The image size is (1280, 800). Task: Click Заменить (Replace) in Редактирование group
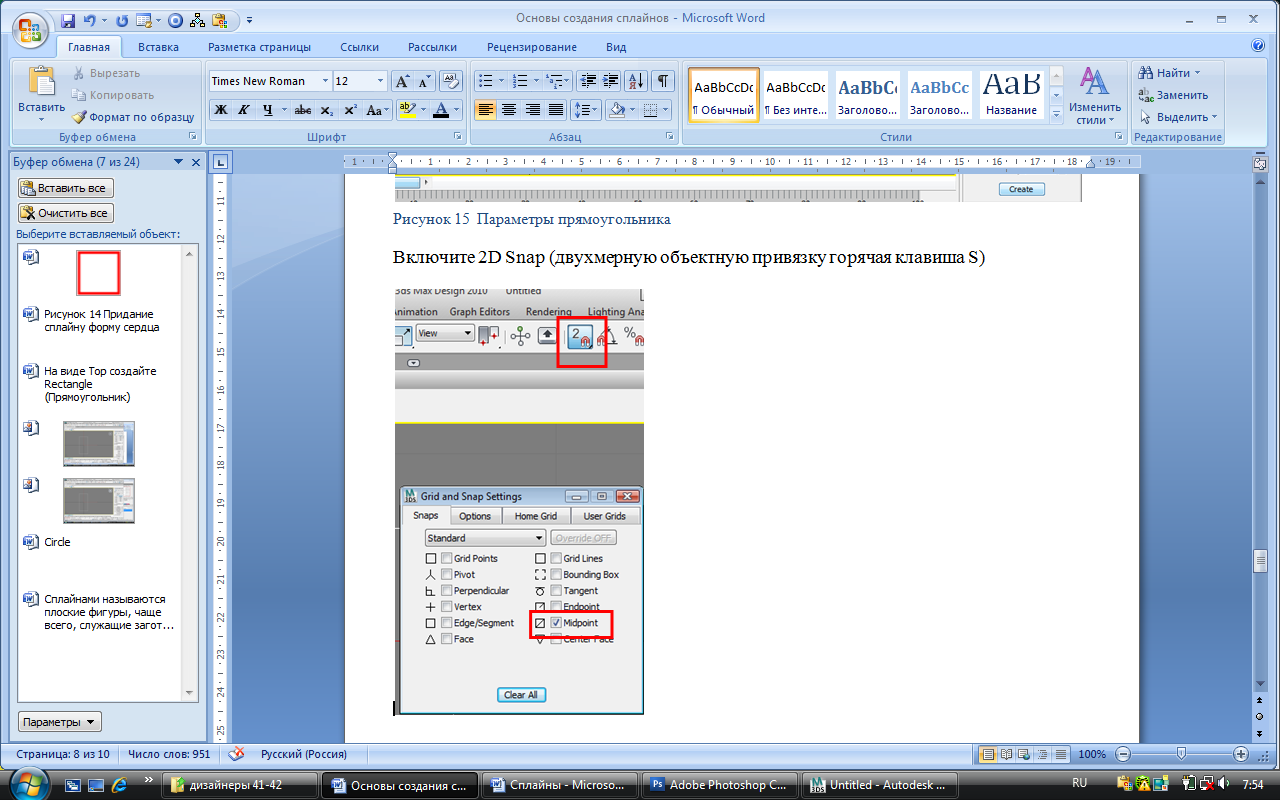[1173, 95]
